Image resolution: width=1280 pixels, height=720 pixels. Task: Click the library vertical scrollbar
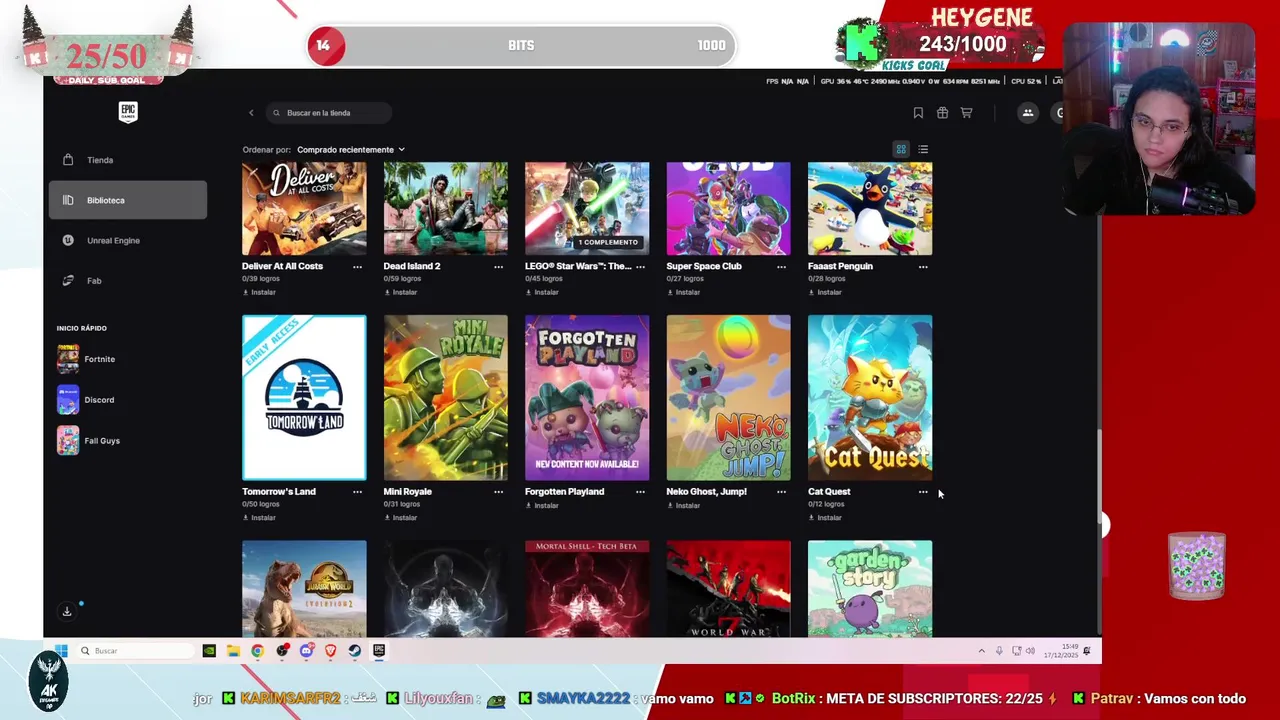point(1099,479)
